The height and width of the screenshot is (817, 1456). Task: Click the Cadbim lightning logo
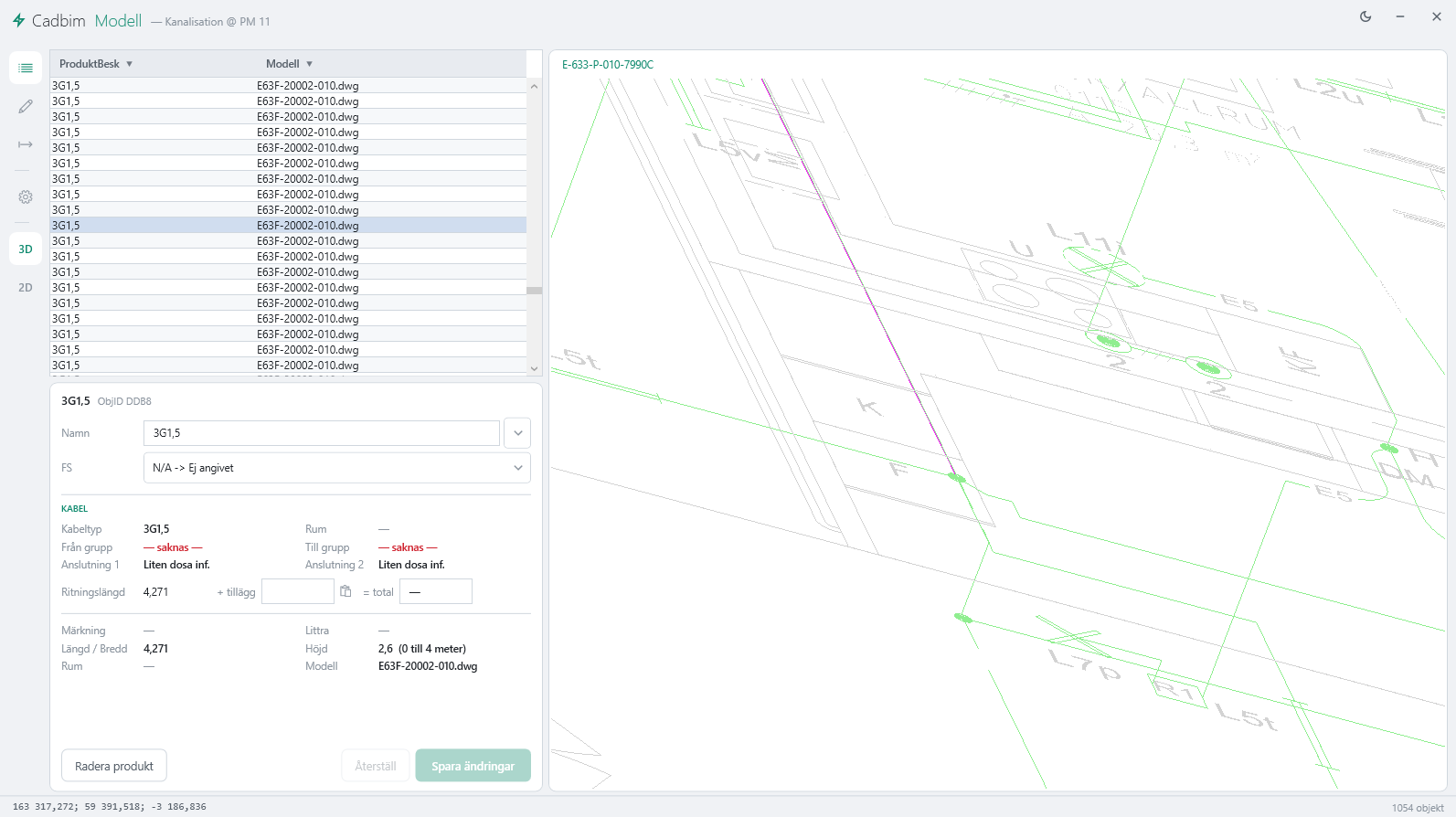(18, 20)
